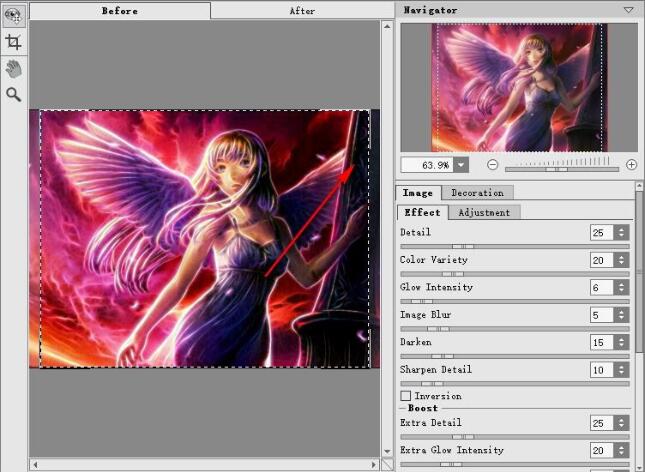The width and height of the screenshot is (645, 472).
Task: Adjust the Navigator zoom slider
Action: click(x=561, y=169)
